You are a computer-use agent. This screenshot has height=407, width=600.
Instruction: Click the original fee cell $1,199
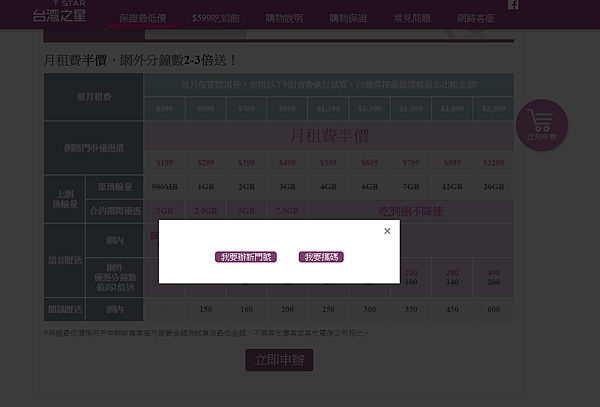[328, 109]
